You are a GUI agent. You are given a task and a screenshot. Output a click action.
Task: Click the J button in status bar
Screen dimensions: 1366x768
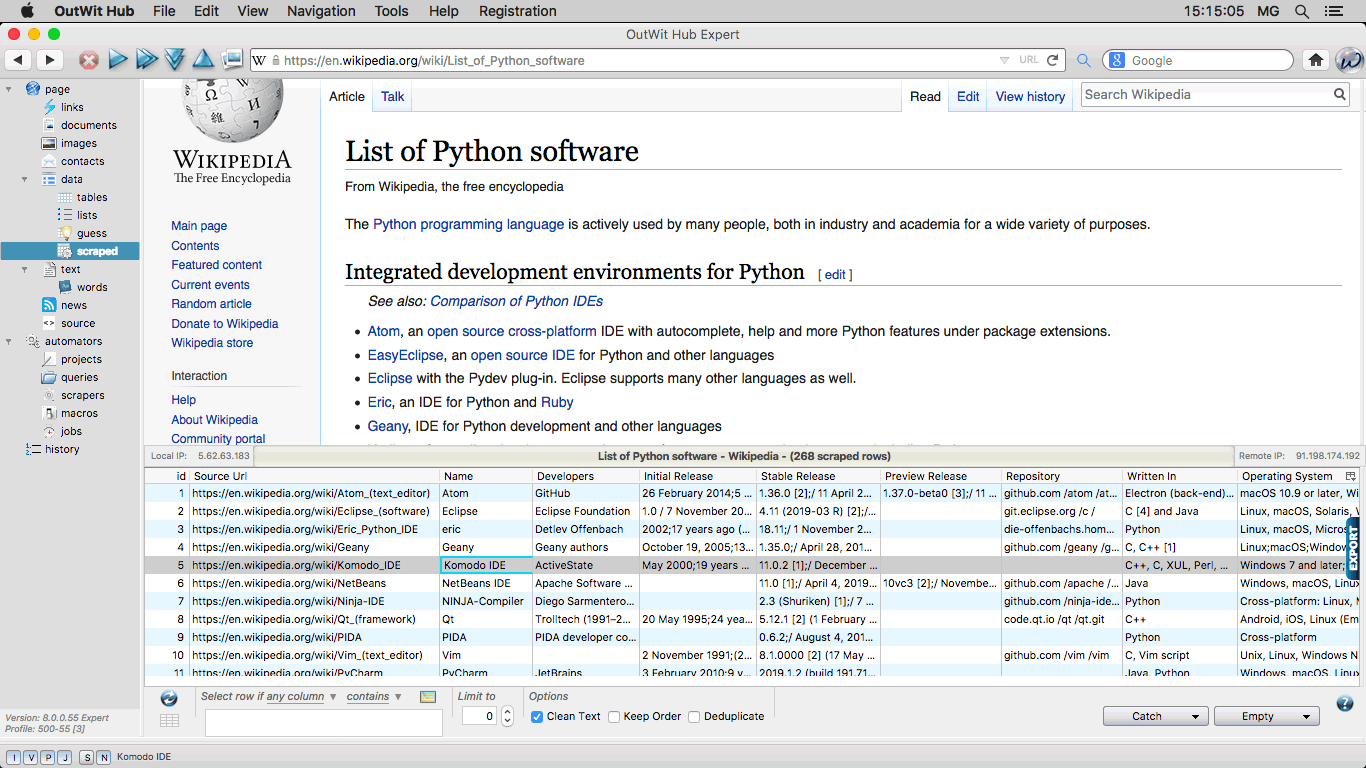(x=65, y=757)
